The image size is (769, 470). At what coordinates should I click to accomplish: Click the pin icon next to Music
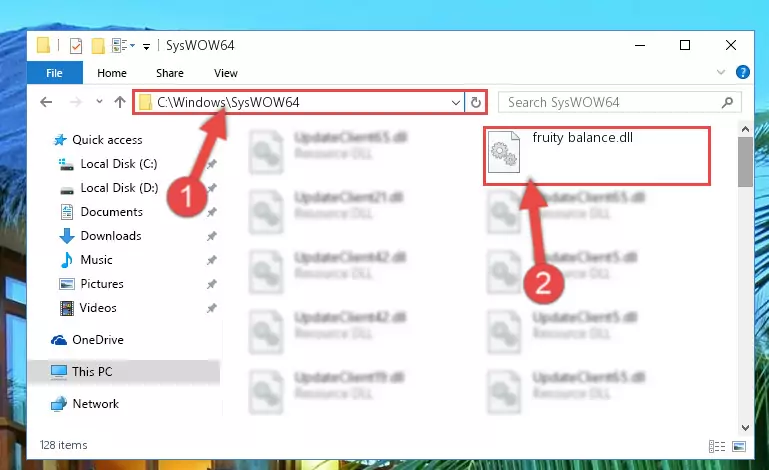coord(211,261)
